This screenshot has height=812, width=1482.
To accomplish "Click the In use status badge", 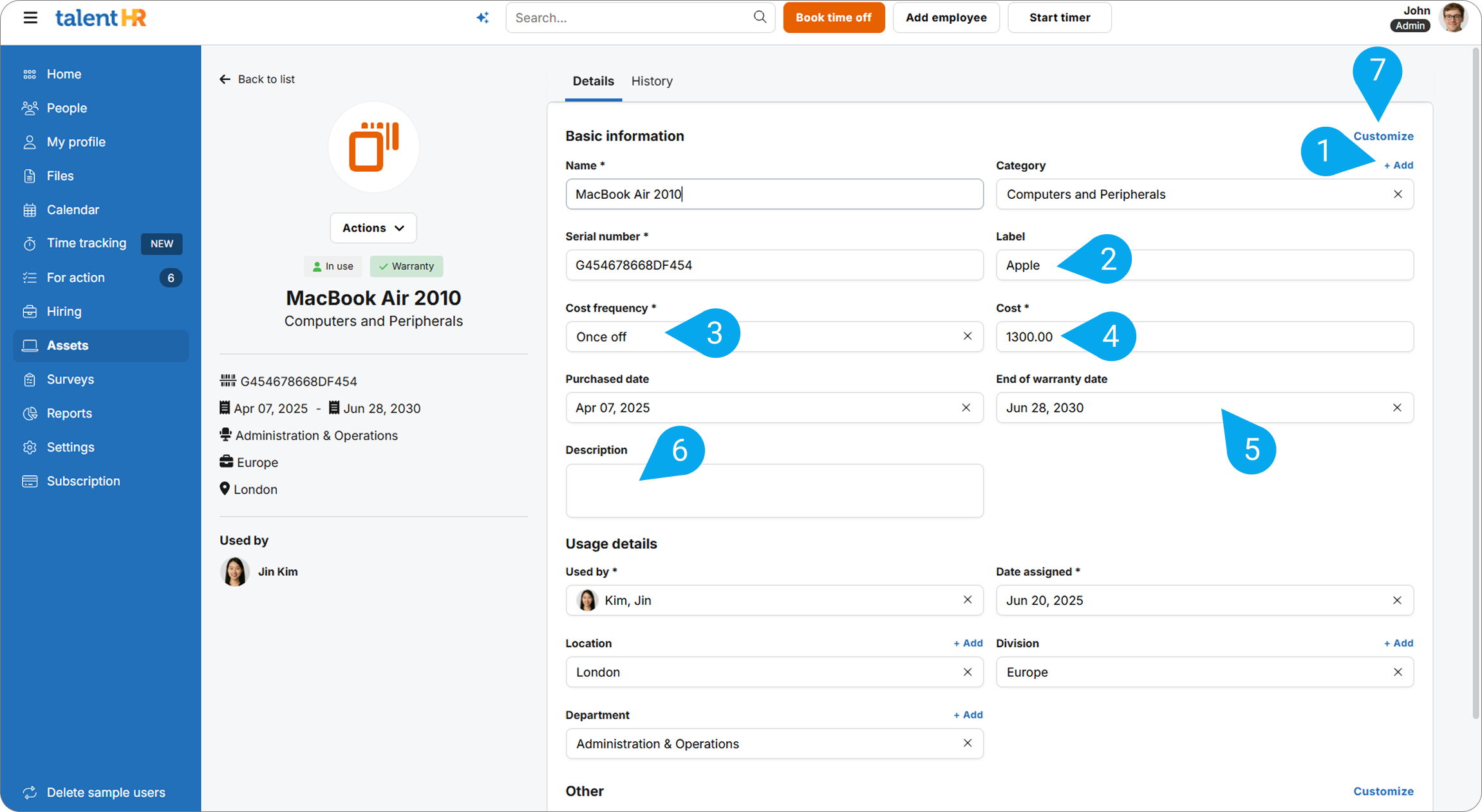I will pos(333,266).
